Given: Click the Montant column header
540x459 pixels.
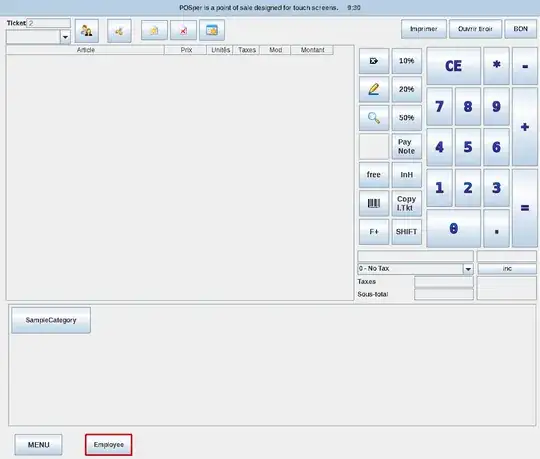Looking at the screenshot, I should coord(312,50).
